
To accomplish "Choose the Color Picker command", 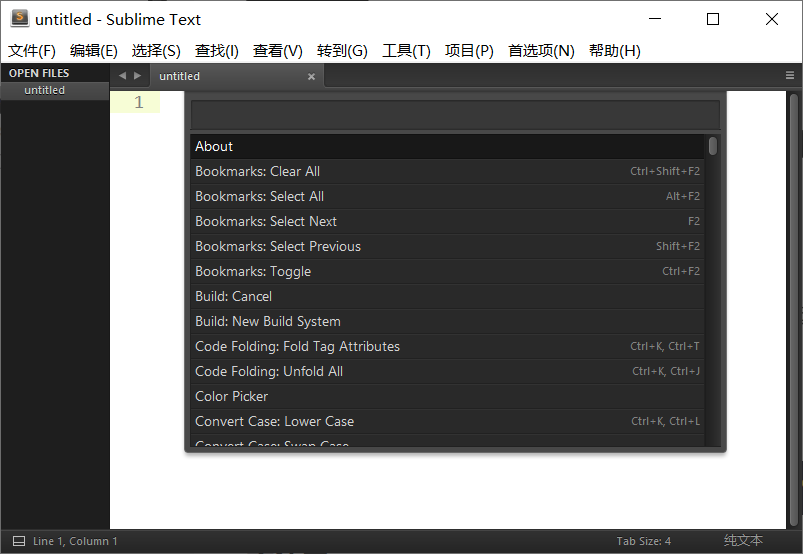I will (447, 396).
